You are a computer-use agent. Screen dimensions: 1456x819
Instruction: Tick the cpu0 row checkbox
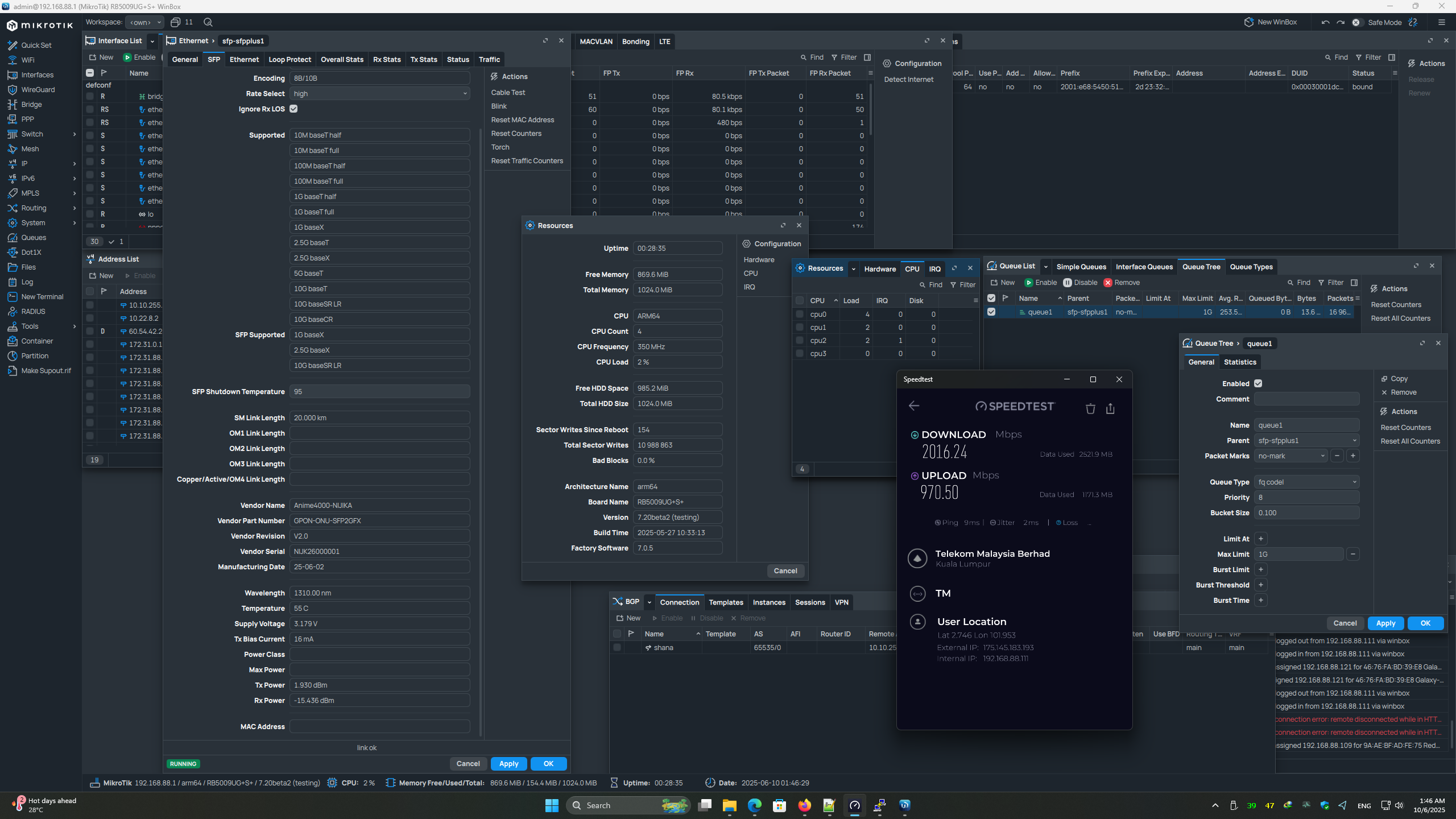800,314
